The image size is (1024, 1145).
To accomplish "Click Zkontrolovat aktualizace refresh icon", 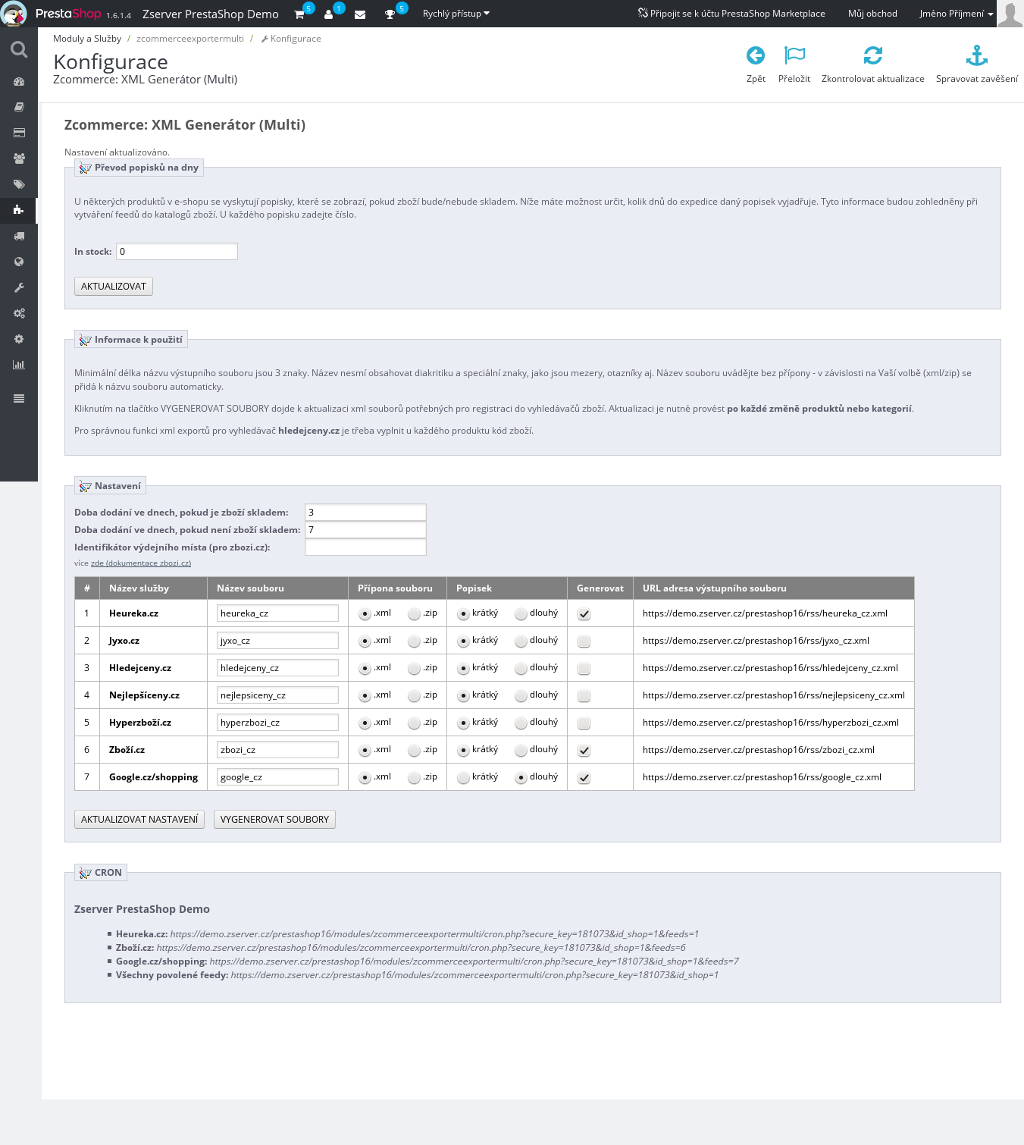I will pyautogui.click(x=873, y=55).
